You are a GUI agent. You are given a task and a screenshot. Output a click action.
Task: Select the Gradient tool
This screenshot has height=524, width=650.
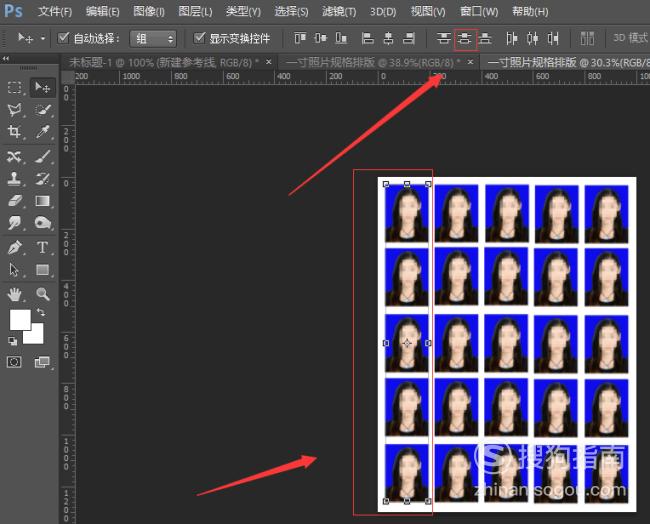point(42,201)
